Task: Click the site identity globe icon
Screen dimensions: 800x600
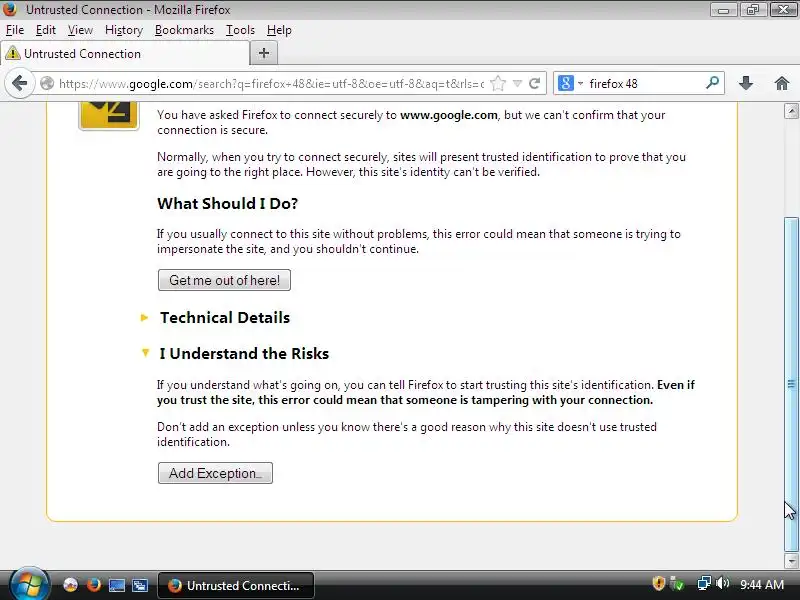Action: coord(47,83)
